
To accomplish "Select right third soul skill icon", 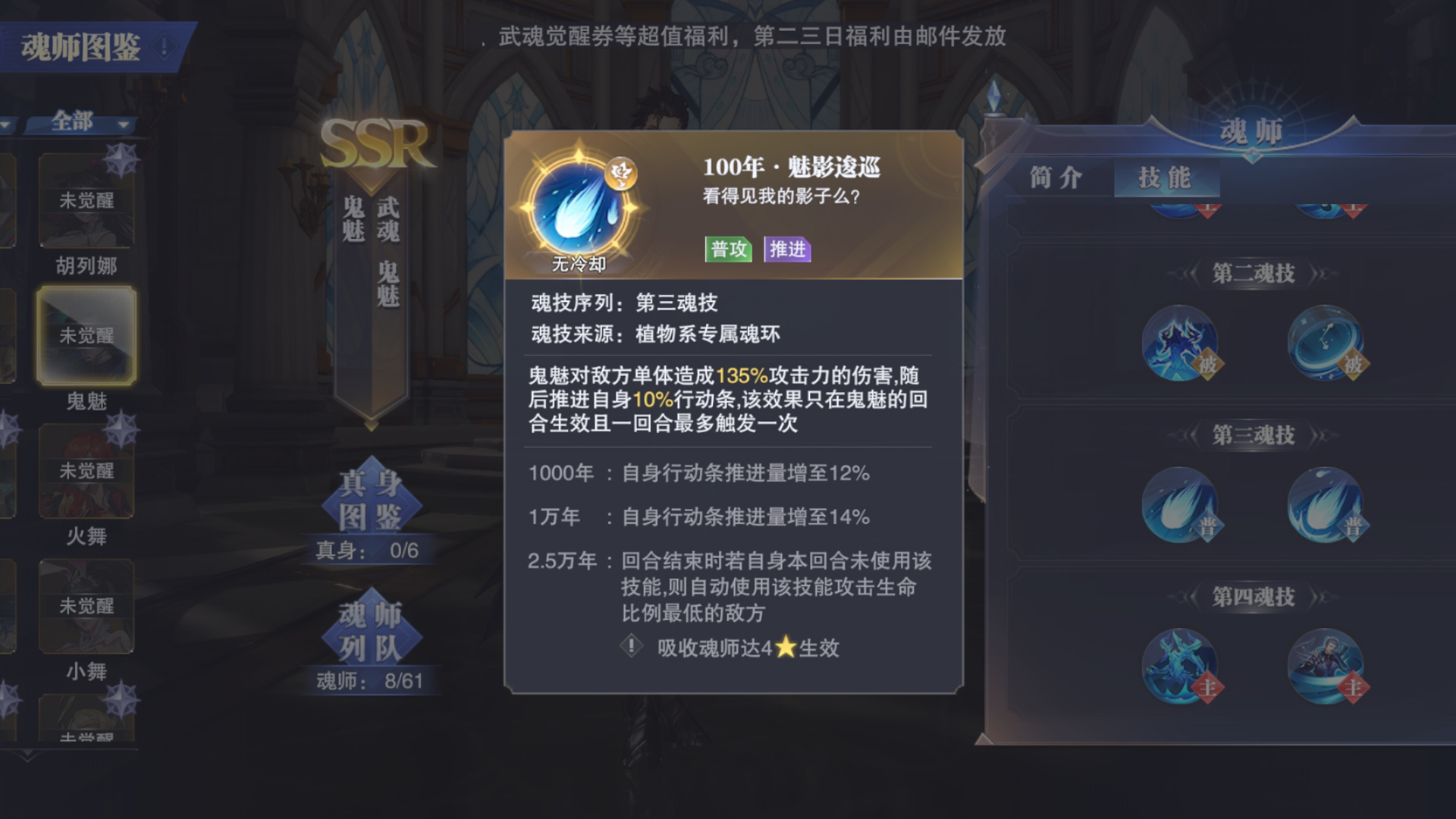I will pyautogui.click(x=1326, y=505).
